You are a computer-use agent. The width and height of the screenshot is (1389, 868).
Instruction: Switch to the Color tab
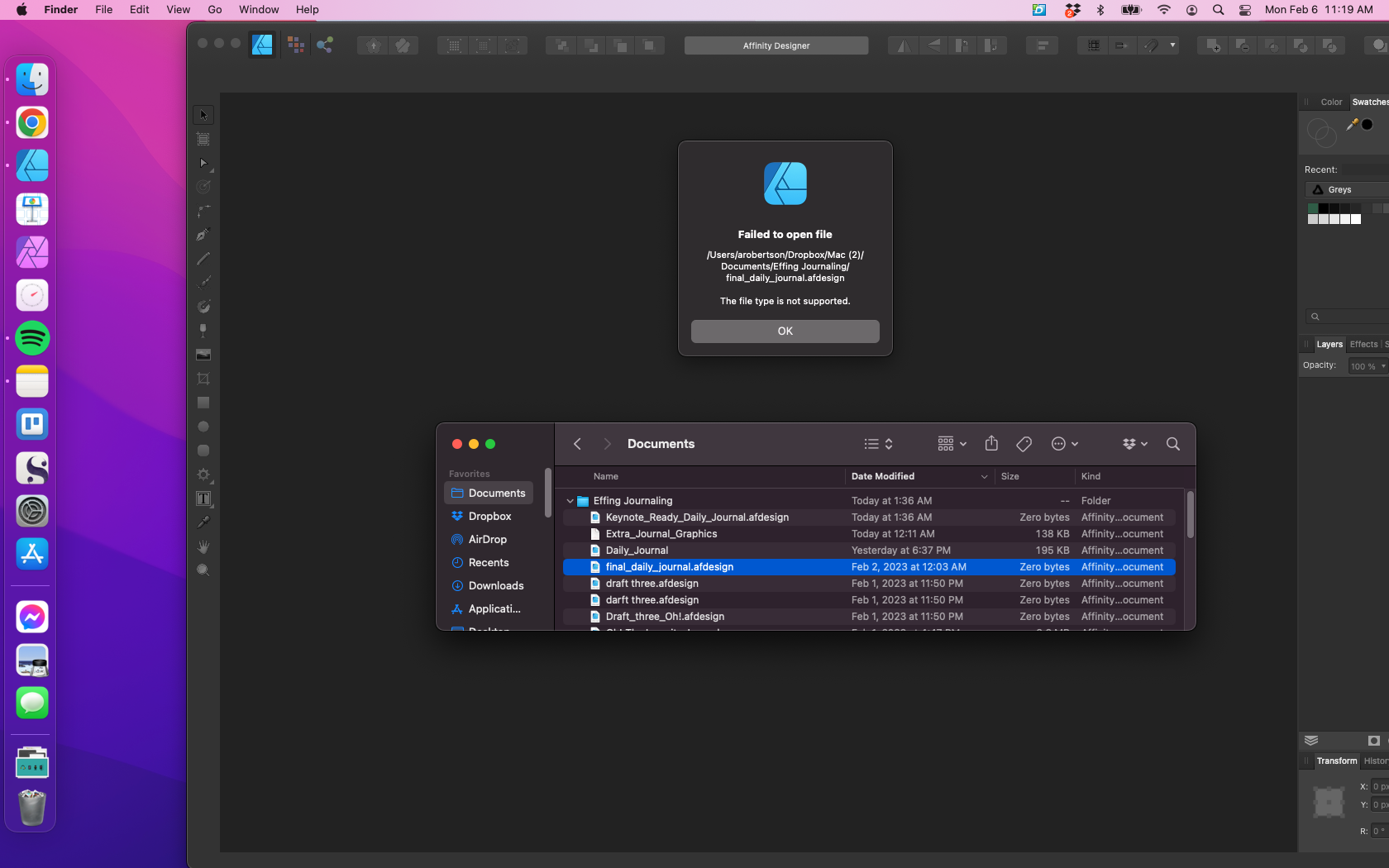[1331, 102]
